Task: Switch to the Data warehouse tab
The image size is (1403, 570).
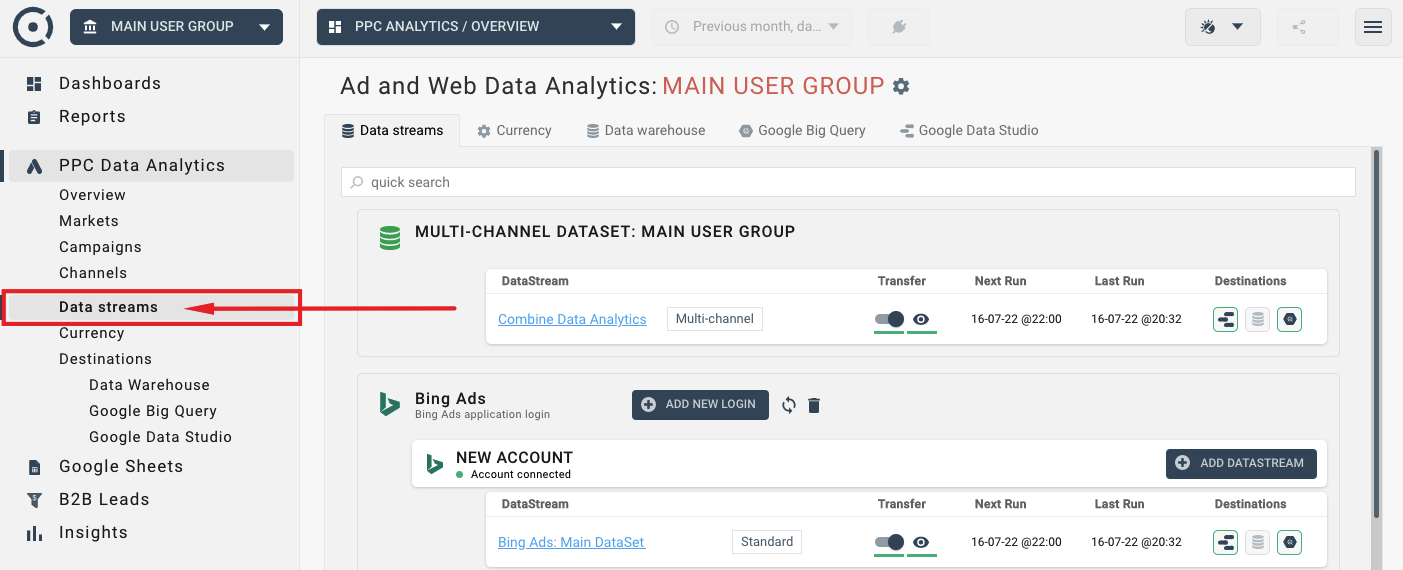Action: [x=646, y=131]
